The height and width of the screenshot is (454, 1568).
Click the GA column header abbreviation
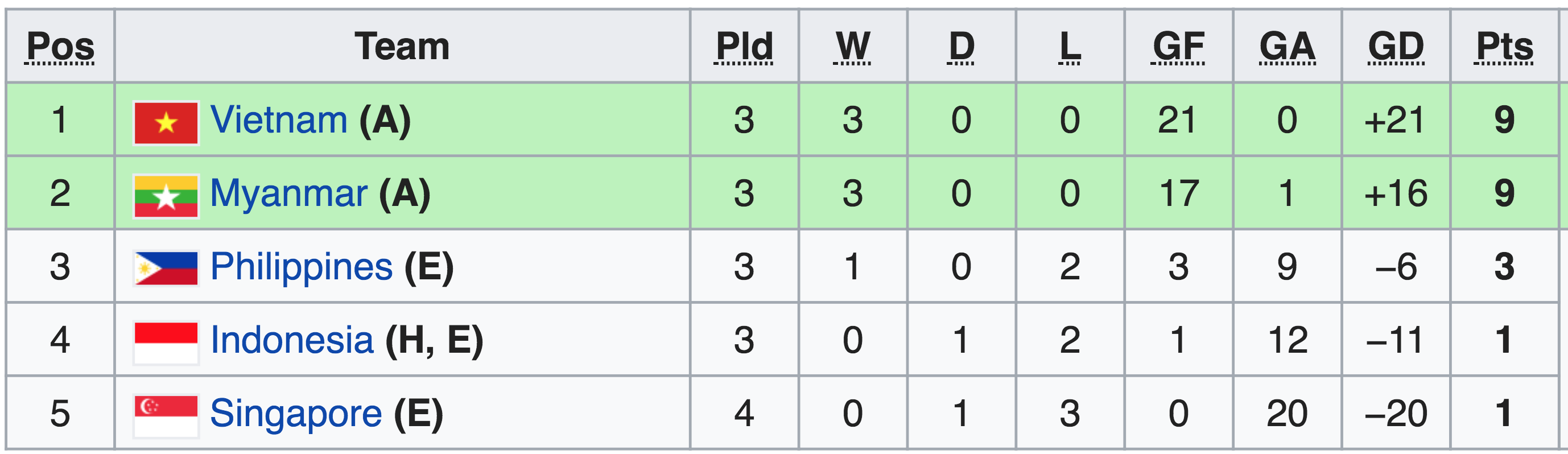tap(1287, 47)
